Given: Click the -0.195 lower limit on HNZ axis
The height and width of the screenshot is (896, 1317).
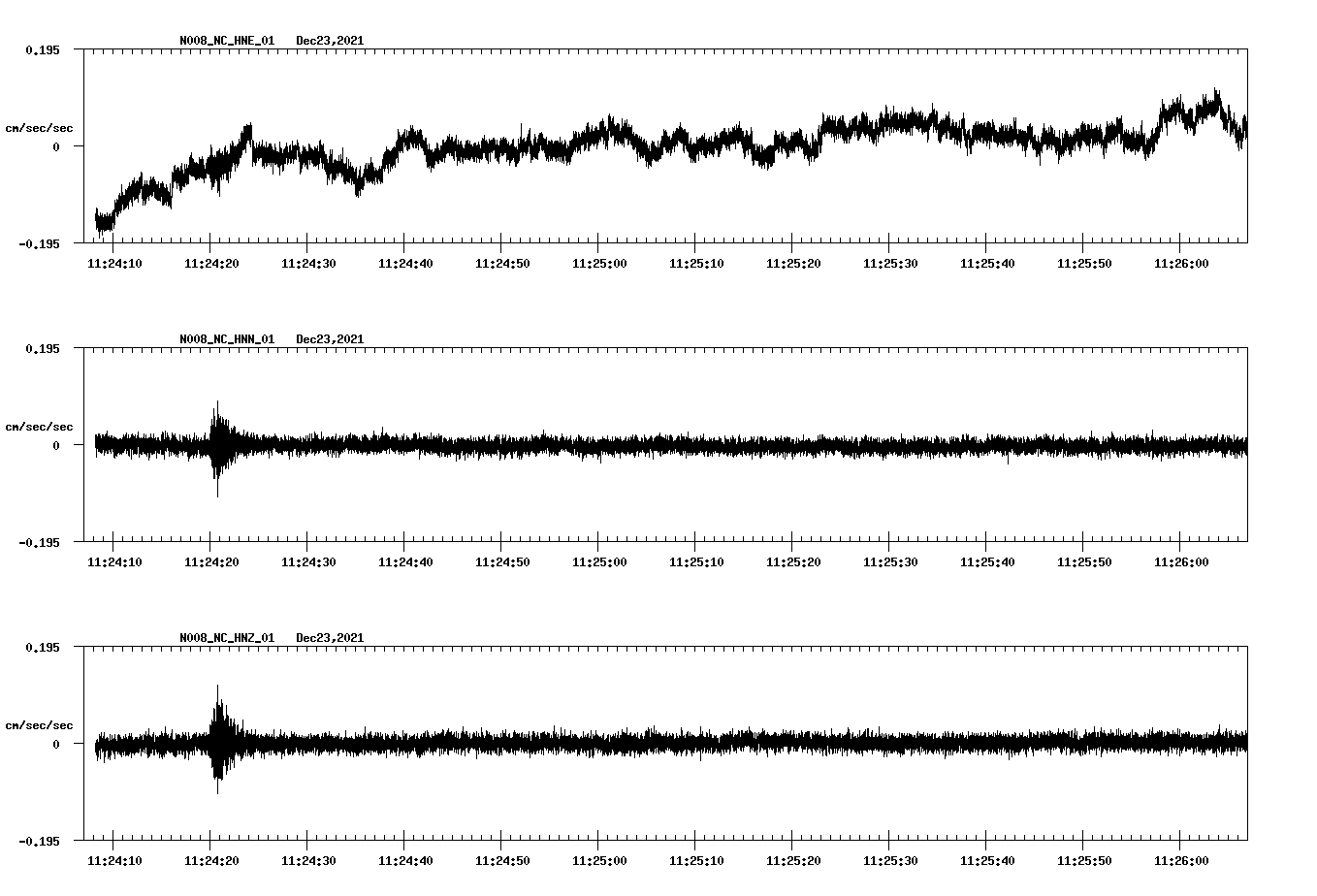Looking at the screenshot, I should [x=39, y=841].
